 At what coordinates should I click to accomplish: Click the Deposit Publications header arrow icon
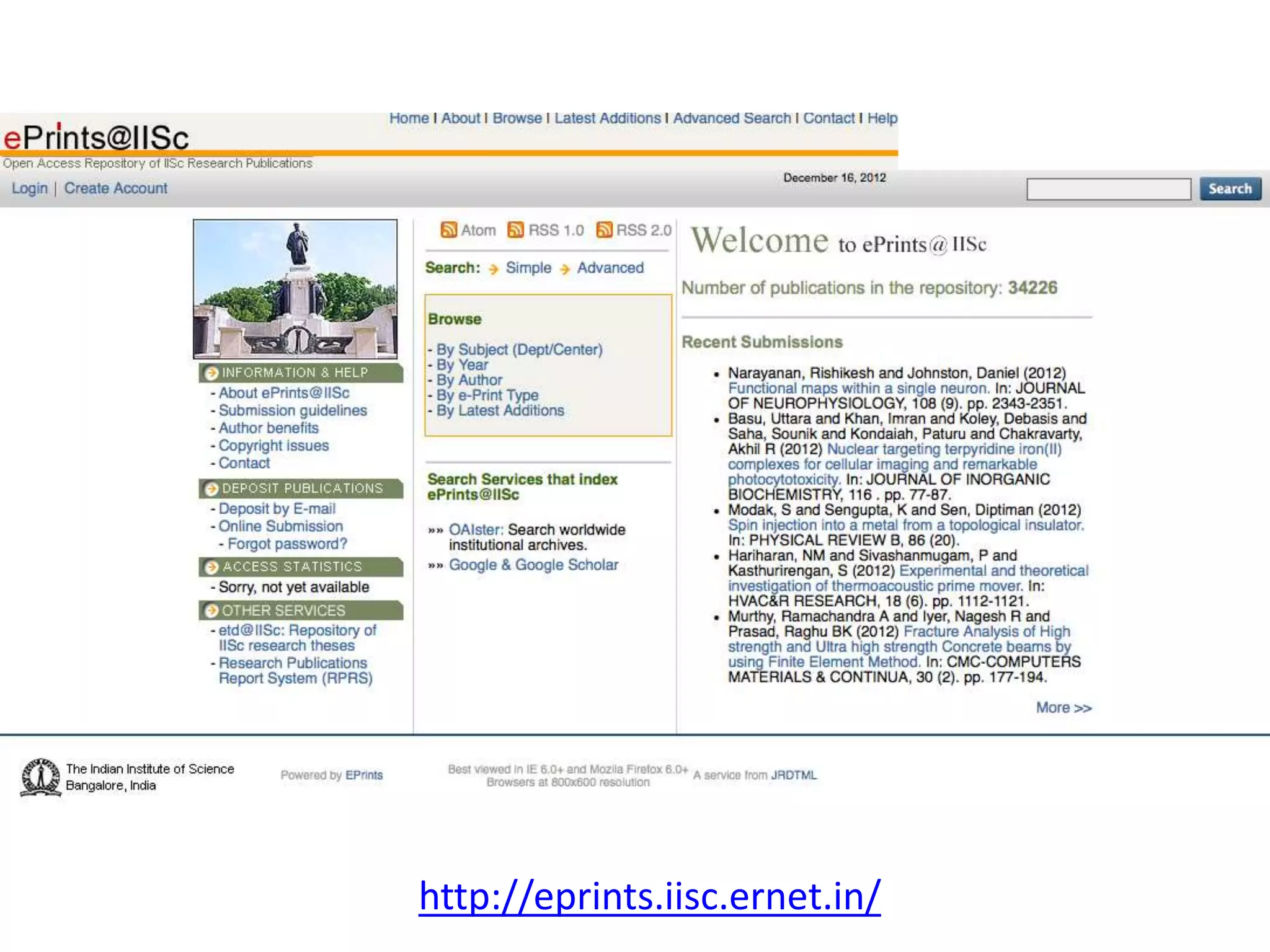point(211,489)
